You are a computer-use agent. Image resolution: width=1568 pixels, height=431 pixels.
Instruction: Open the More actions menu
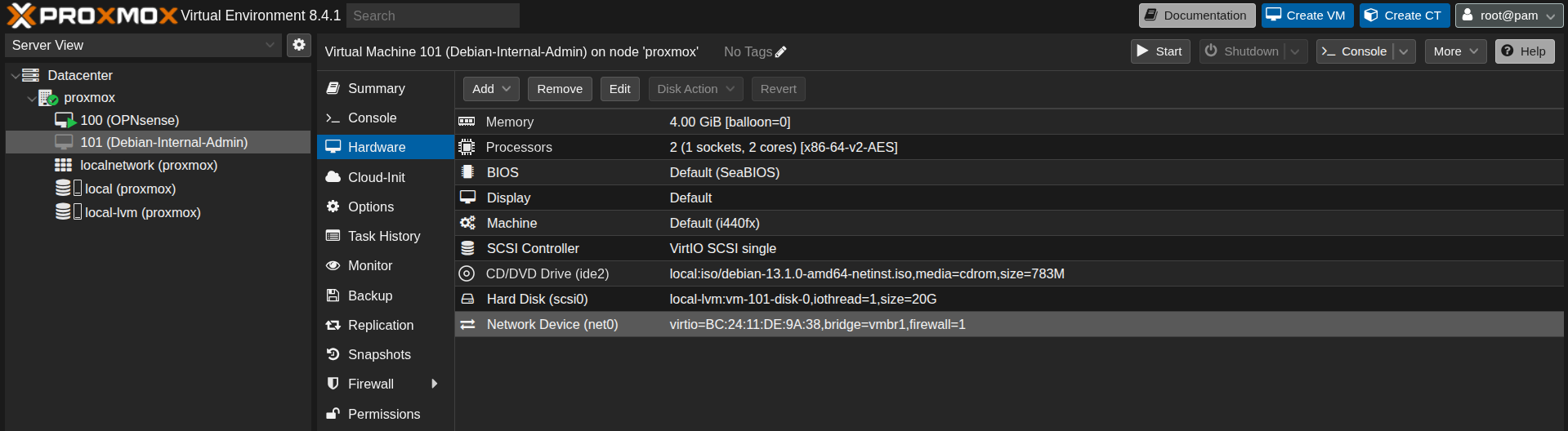click(x=1455, y=51)
